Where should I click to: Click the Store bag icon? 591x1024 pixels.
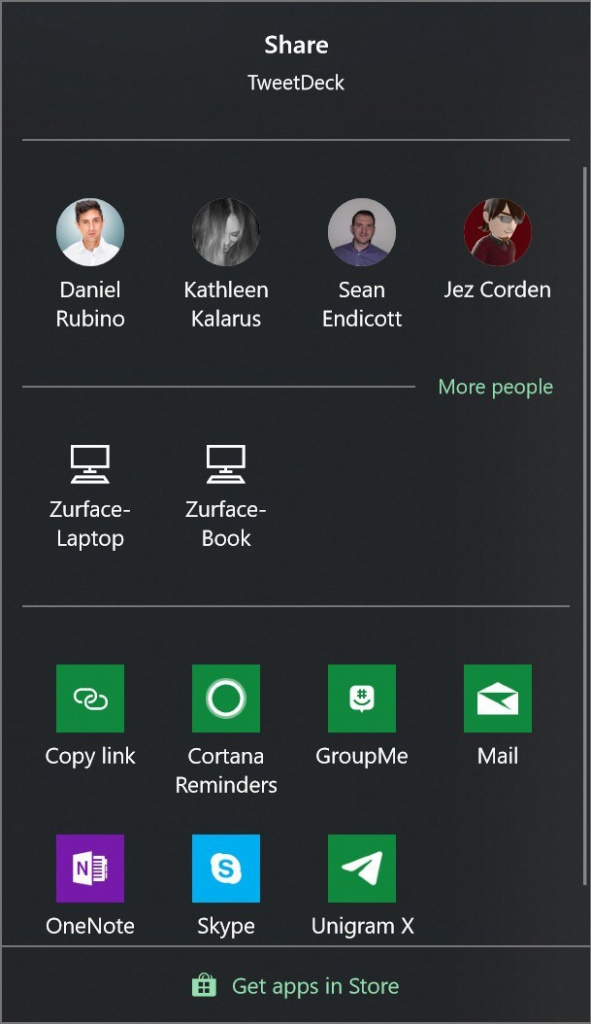204,985
